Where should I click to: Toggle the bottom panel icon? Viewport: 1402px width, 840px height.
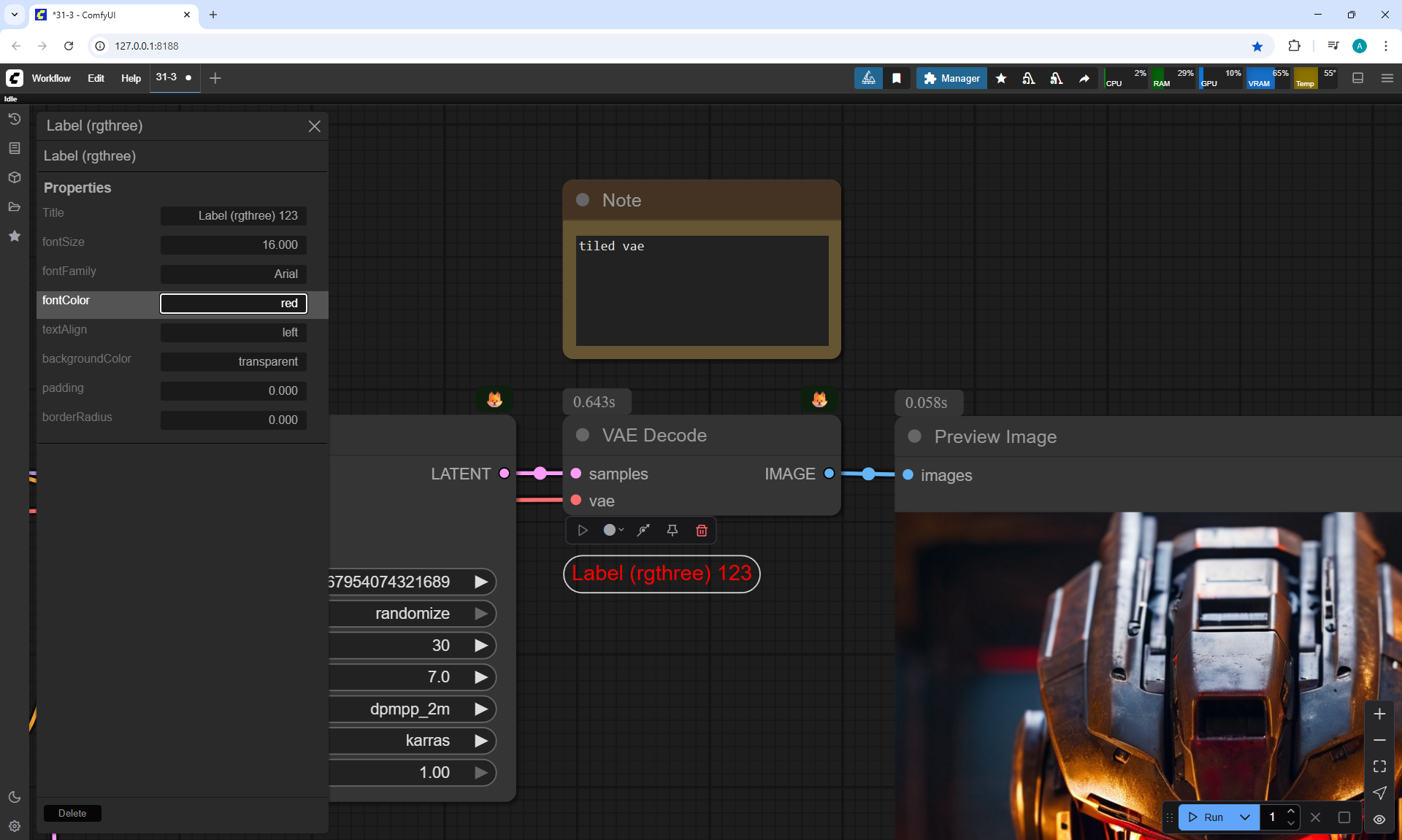(1357, 78)
